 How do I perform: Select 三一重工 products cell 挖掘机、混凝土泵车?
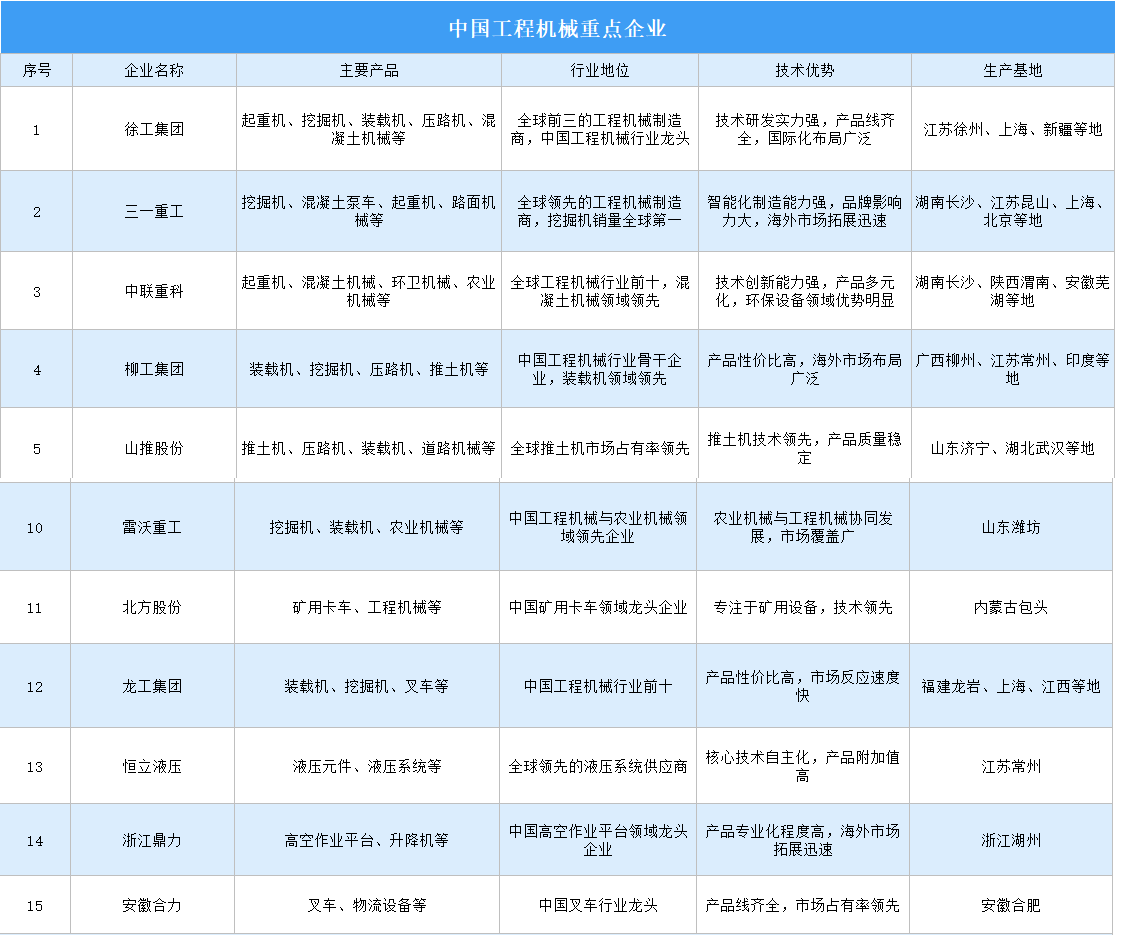point(369,211)
